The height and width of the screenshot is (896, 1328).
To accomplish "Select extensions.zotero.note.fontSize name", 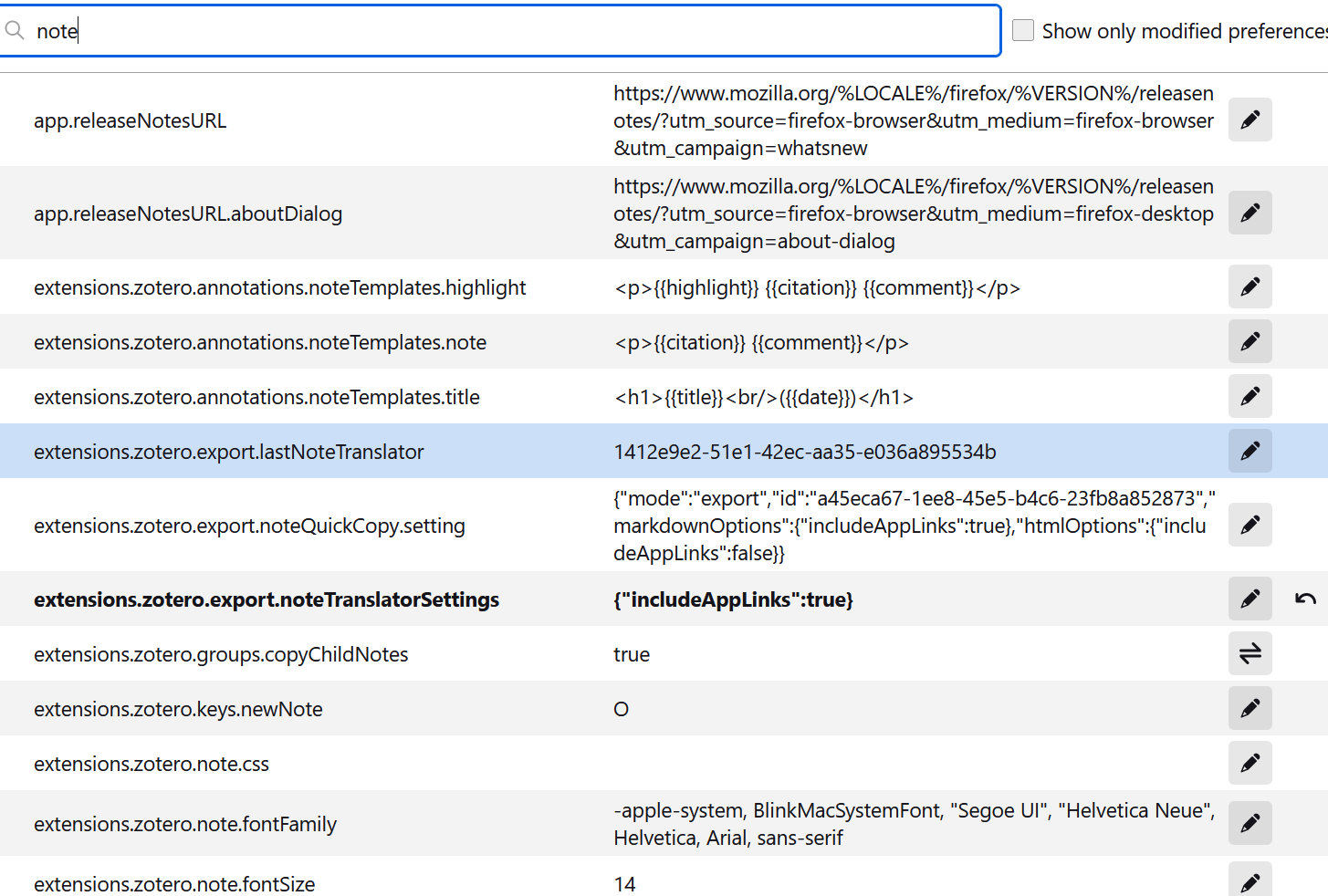I will [x=174, y=884].
